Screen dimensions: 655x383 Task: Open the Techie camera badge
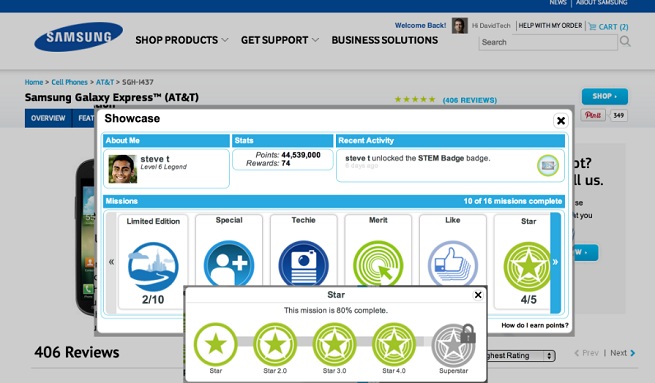(x=303, y=264)
